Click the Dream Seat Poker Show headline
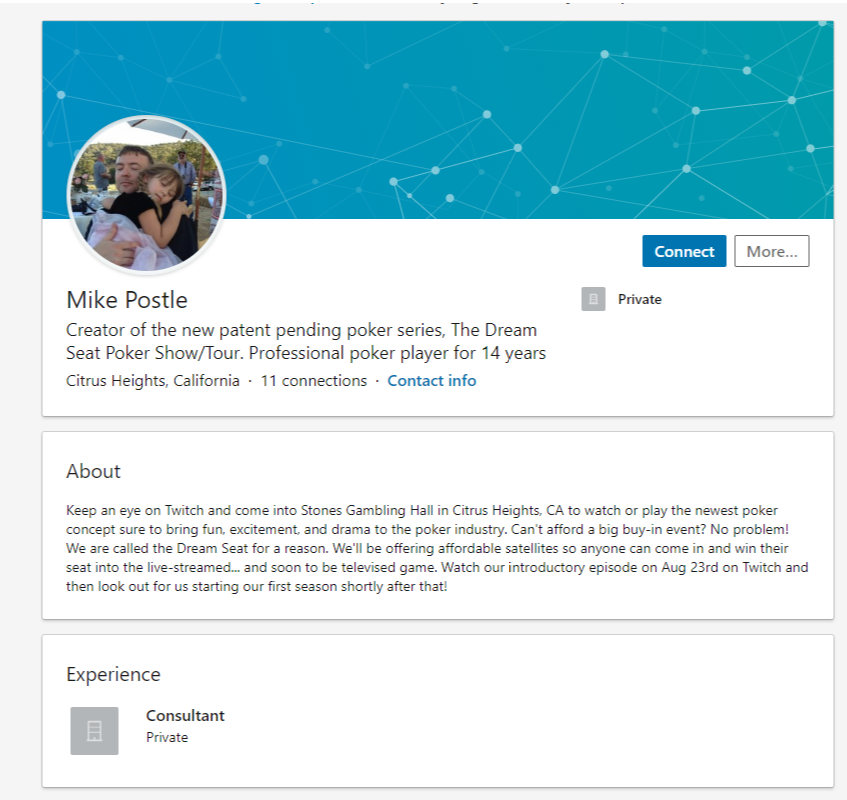 [301, 330]
